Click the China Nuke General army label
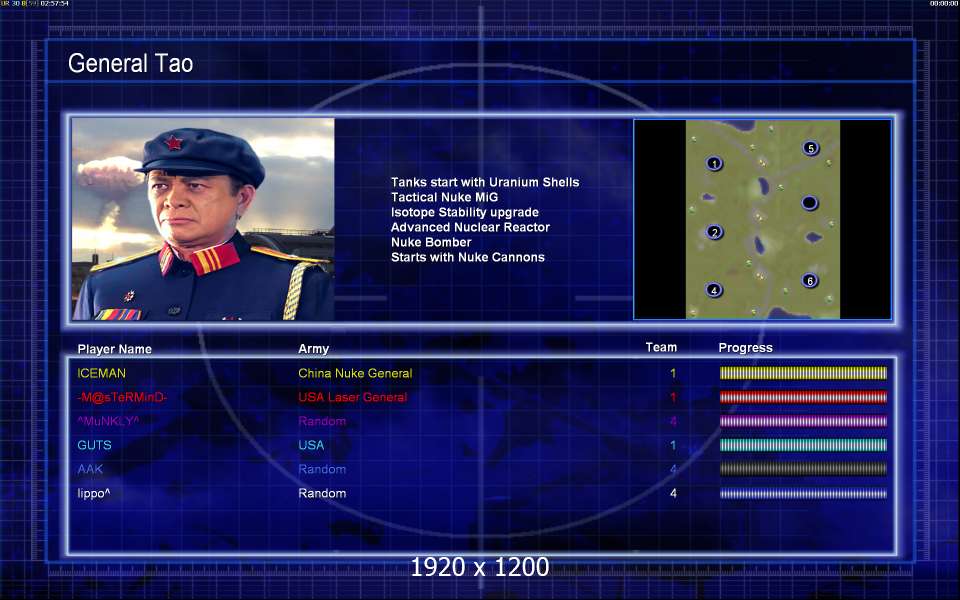Viewport: 960px width, 600px height. coord(355,373)
